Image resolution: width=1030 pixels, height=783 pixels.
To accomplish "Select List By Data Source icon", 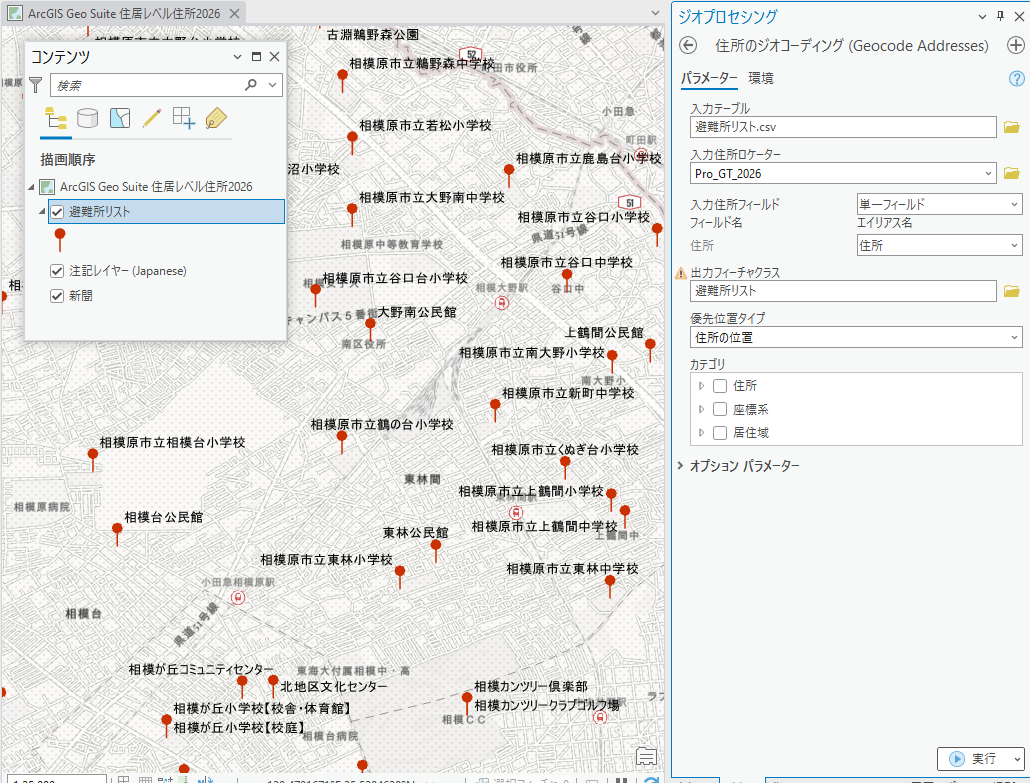I will point(88,118).
